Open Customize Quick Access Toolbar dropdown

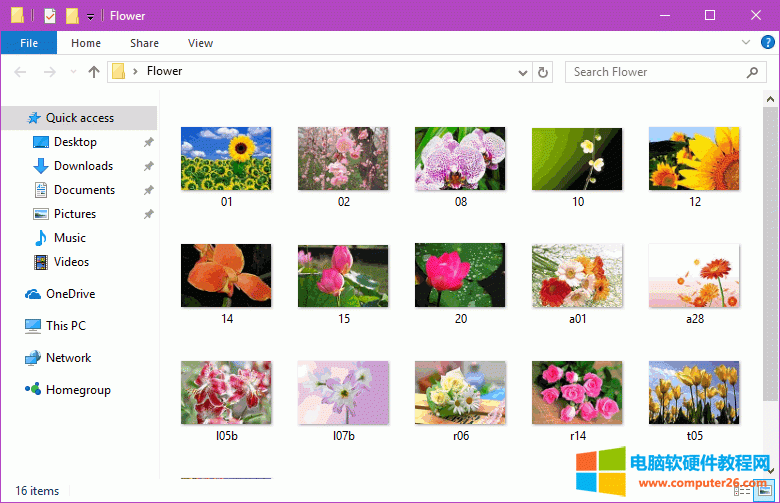pos(90,16)
